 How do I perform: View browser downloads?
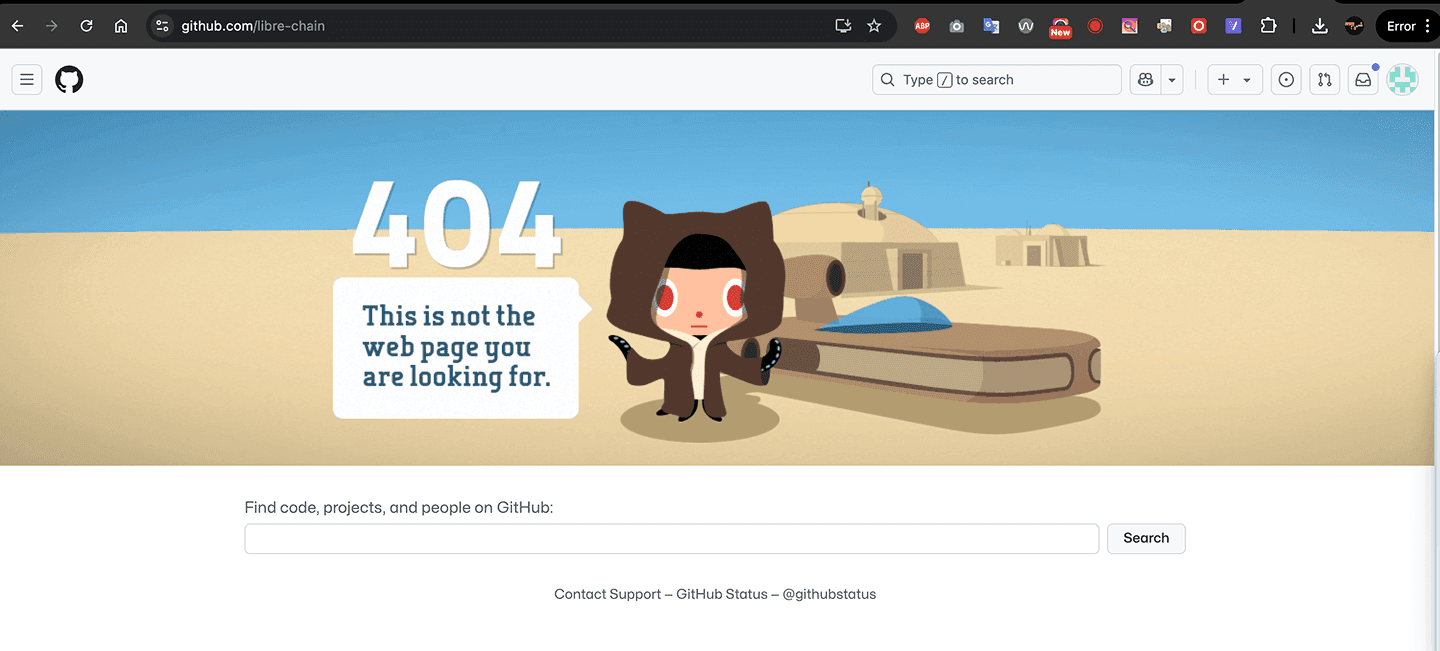1319,26
